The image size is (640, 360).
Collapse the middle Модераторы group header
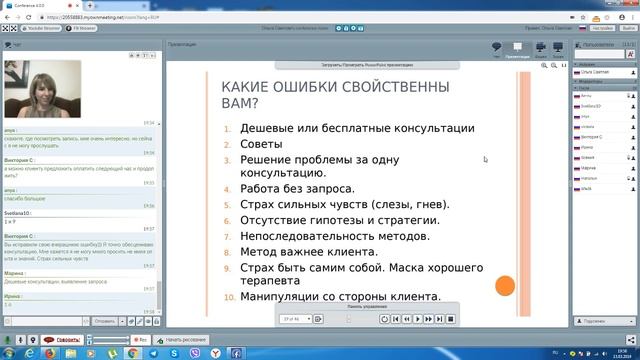pyautogui.click(x=604, y=81)
